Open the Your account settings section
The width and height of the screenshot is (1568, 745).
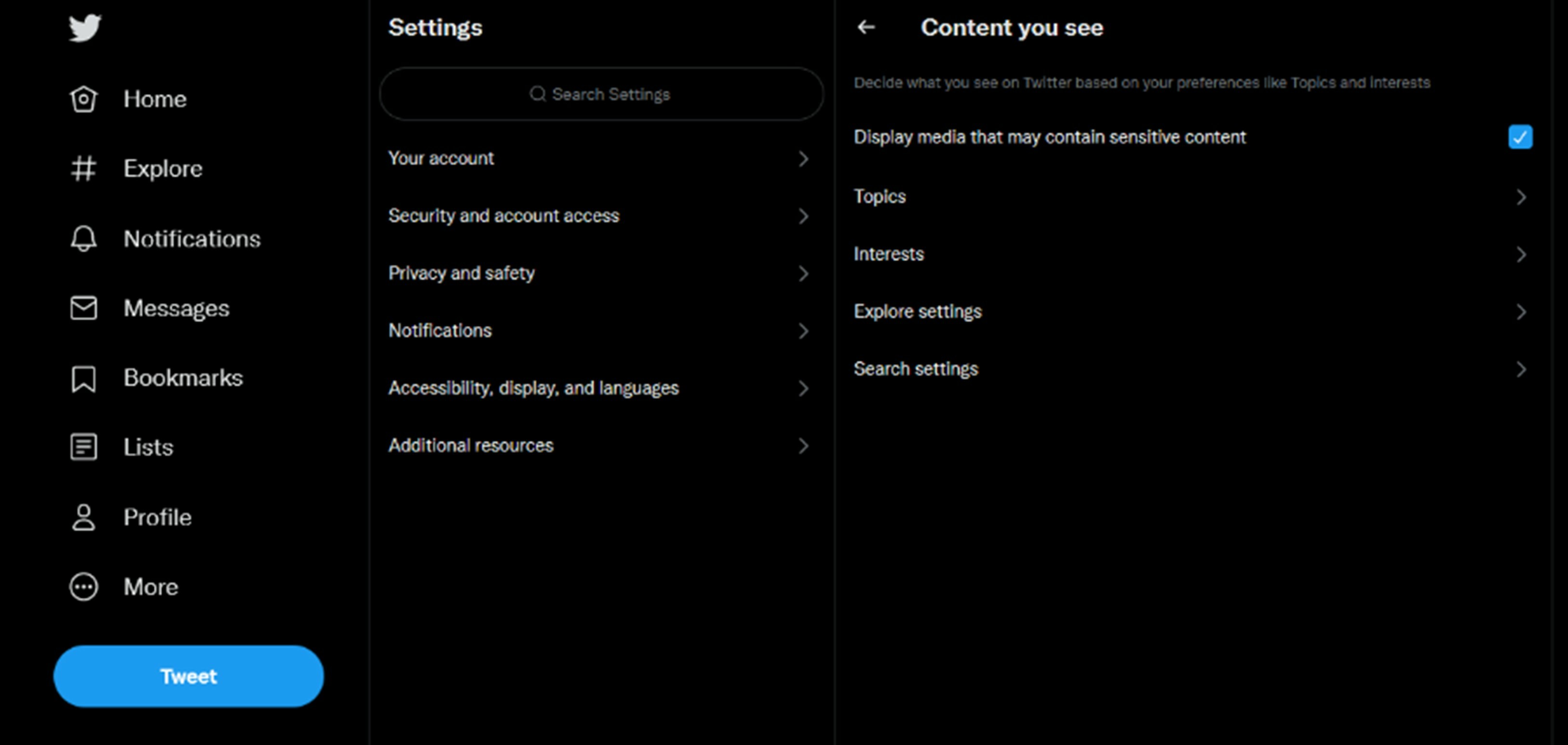600,158
